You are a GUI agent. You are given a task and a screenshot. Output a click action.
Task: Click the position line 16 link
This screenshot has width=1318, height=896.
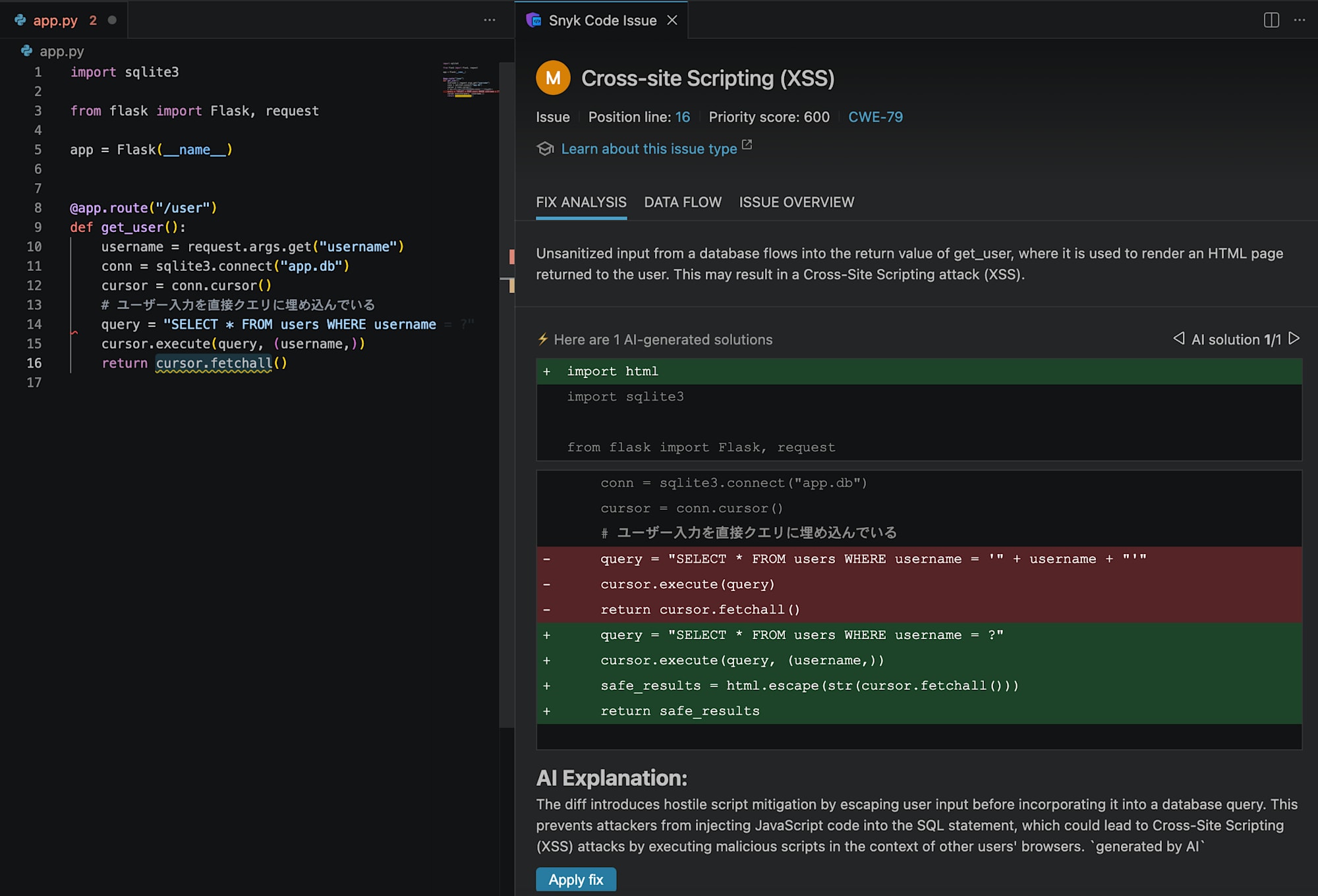pyautogui.click(x=682, y=117)
